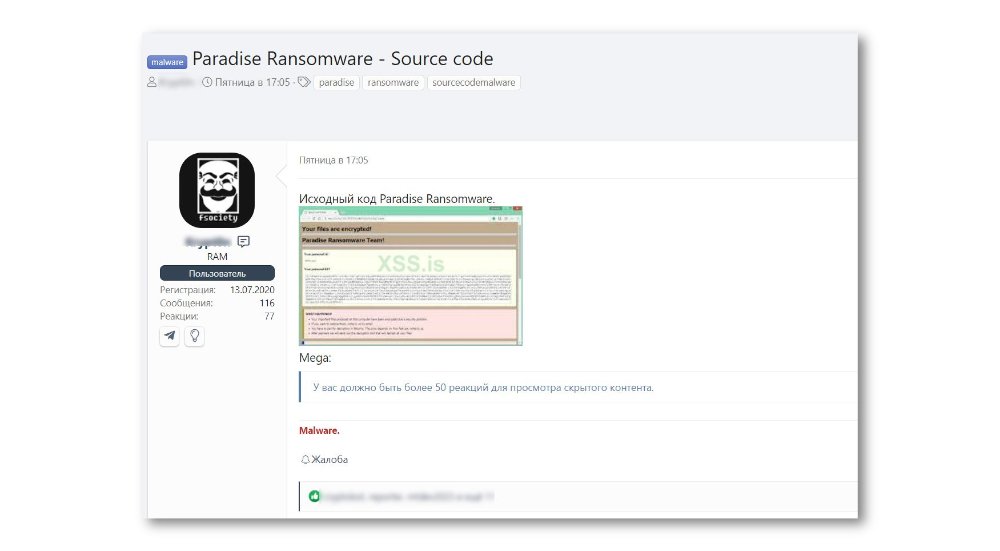Open the sourcecodemalware tag

click(x=474, y=82)
